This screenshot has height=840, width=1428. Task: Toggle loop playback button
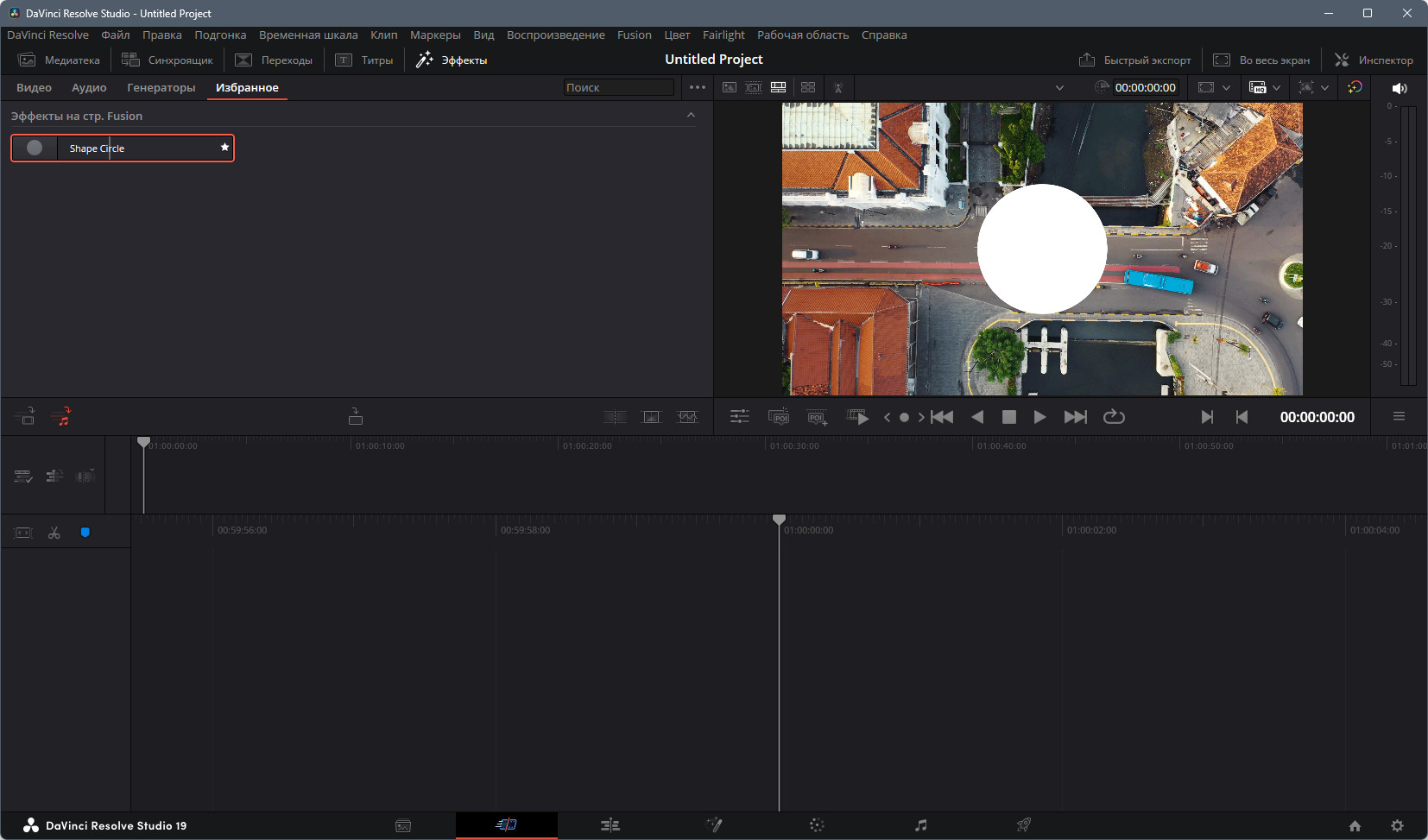(x=1114, y=417)
